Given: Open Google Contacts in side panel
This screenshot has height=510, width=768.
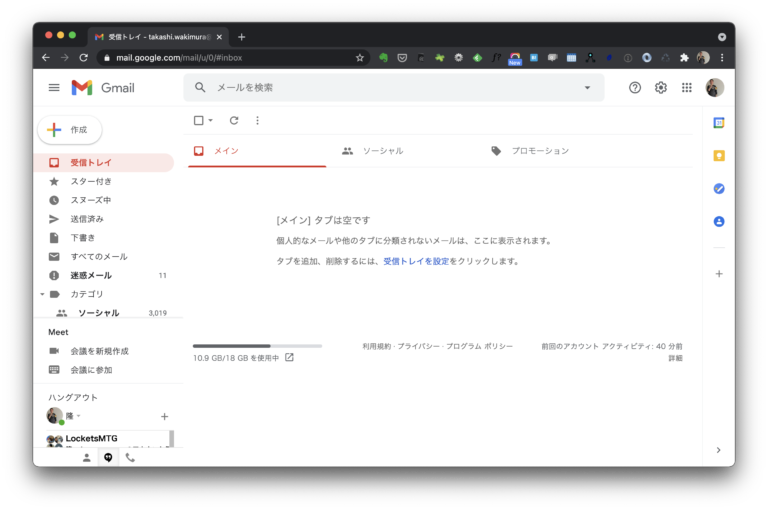Looking at the screenshot, I should coord(718,222).
